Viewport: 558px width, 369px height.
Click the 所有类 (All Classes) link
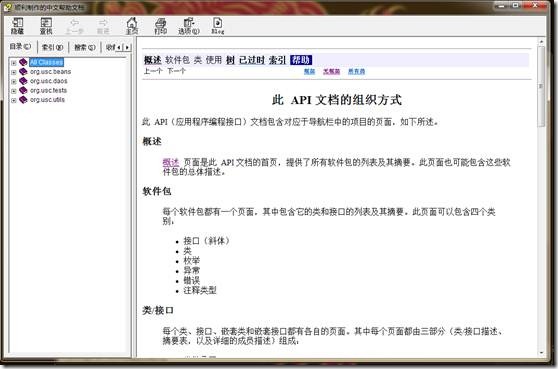point(356,72)
